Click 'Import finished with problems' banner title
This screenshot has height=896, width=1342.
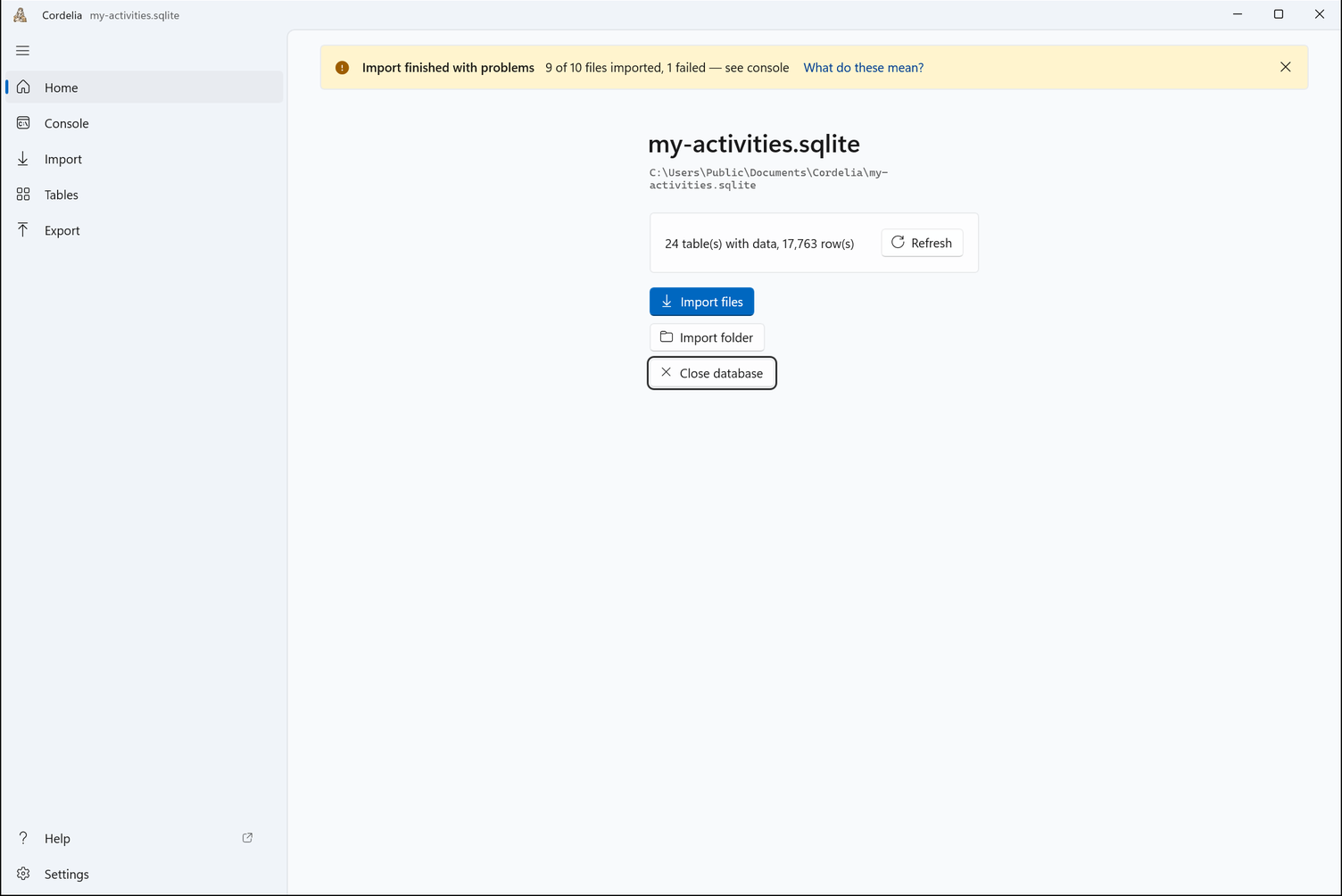tap(448, 68)
